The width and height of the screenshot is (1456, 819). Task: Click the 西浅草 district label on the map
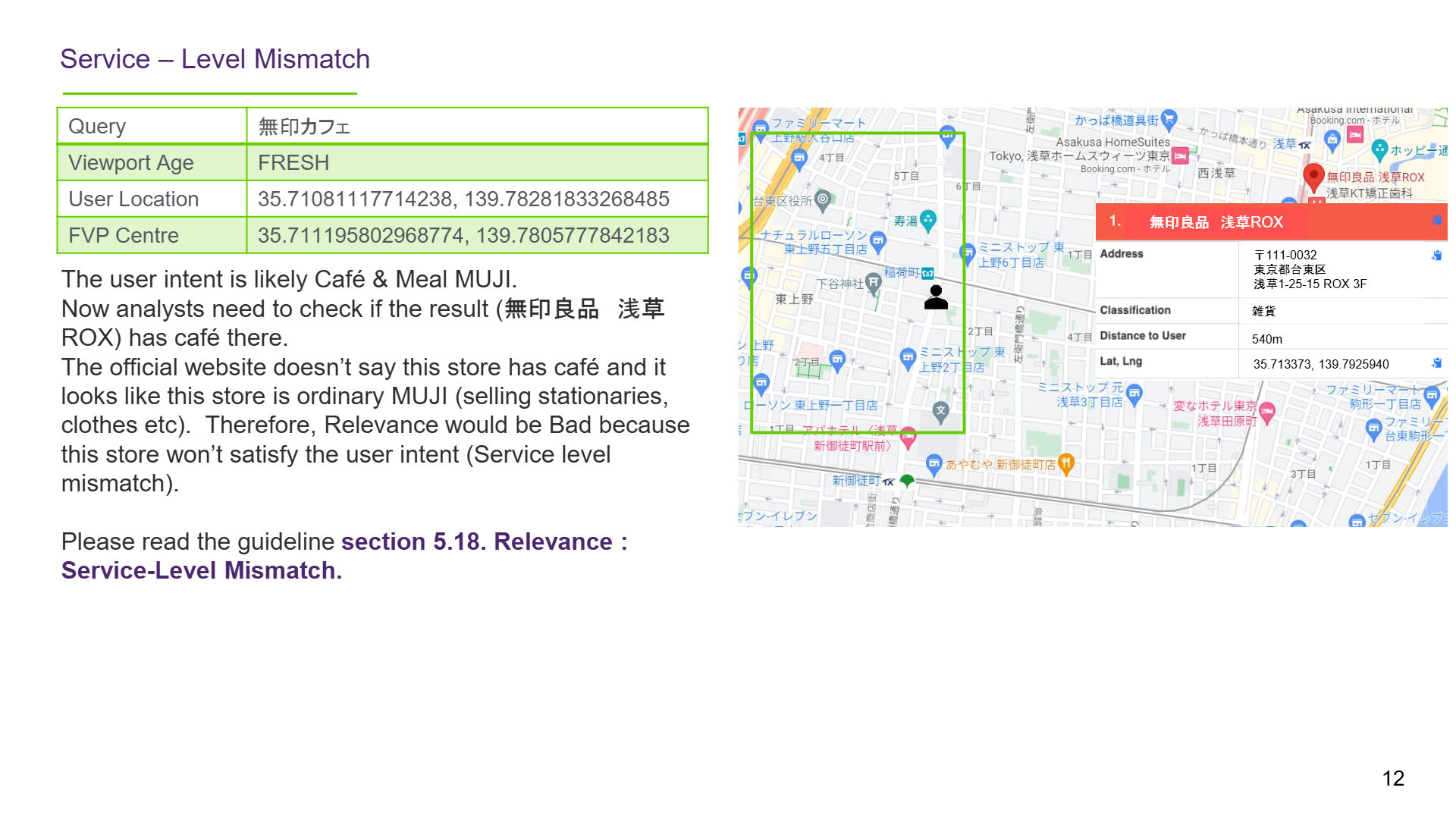click(1216, 174)
